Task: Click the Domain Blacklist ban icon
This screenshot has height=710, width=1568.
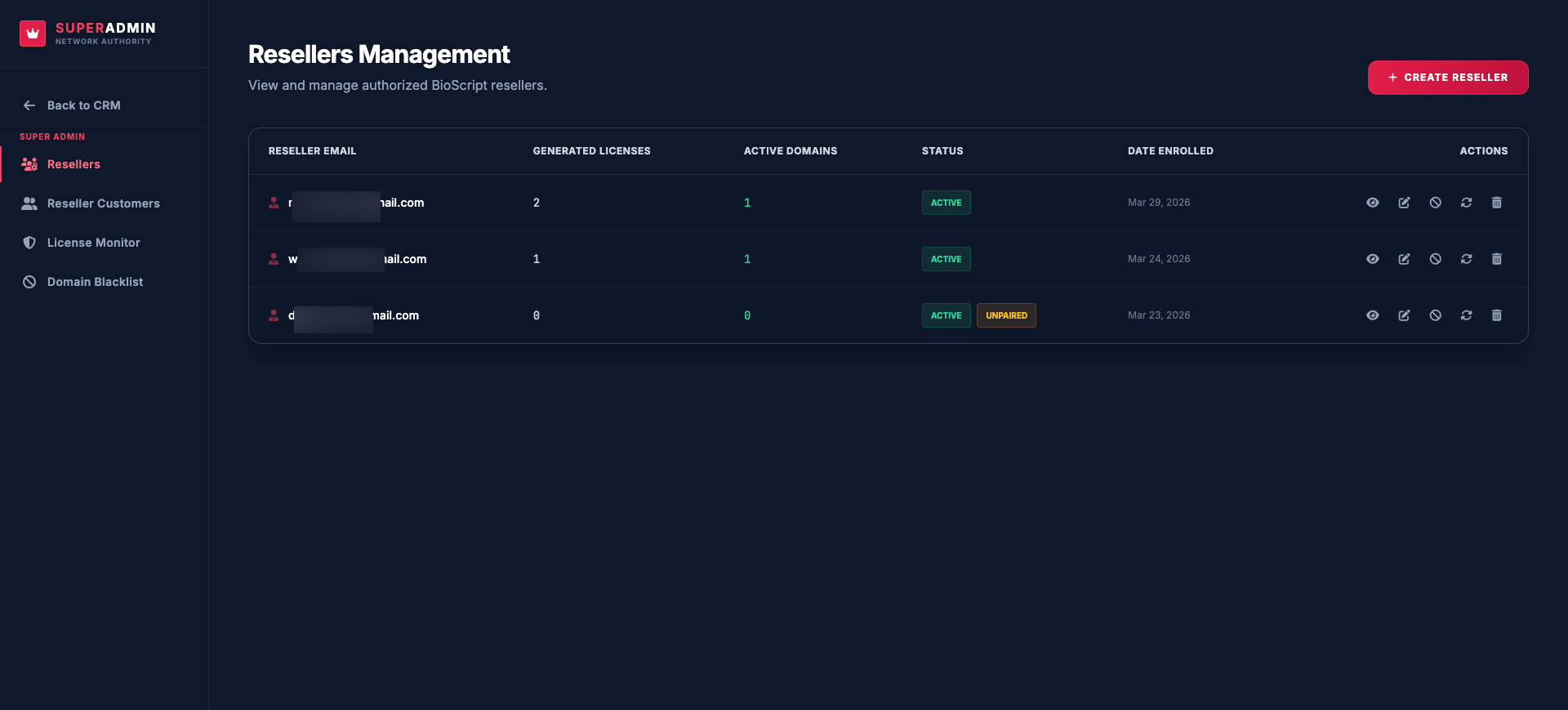Action: (29, 282)
